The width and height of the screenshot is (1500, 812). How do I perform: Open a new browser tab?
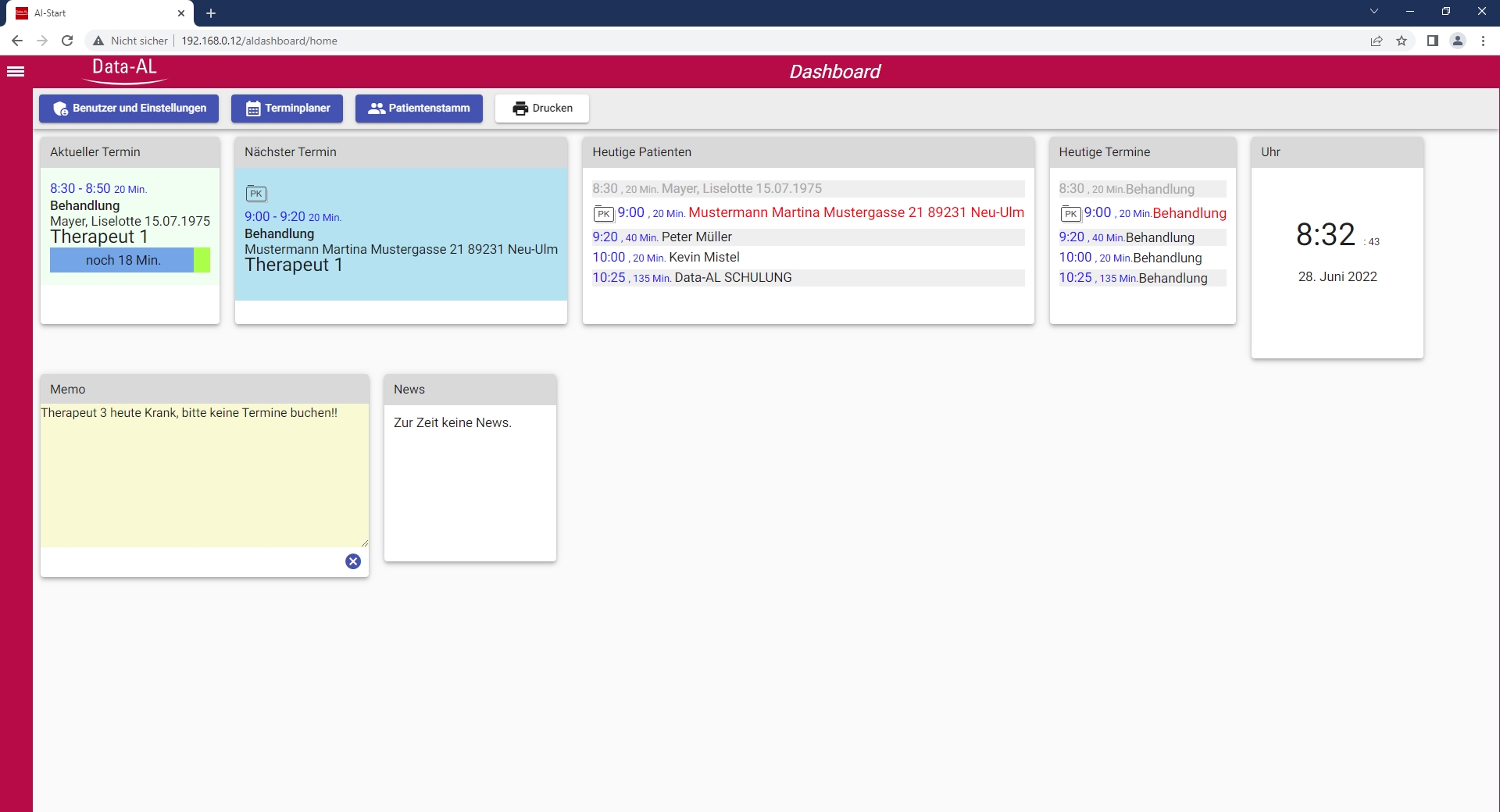click(211, 13)
